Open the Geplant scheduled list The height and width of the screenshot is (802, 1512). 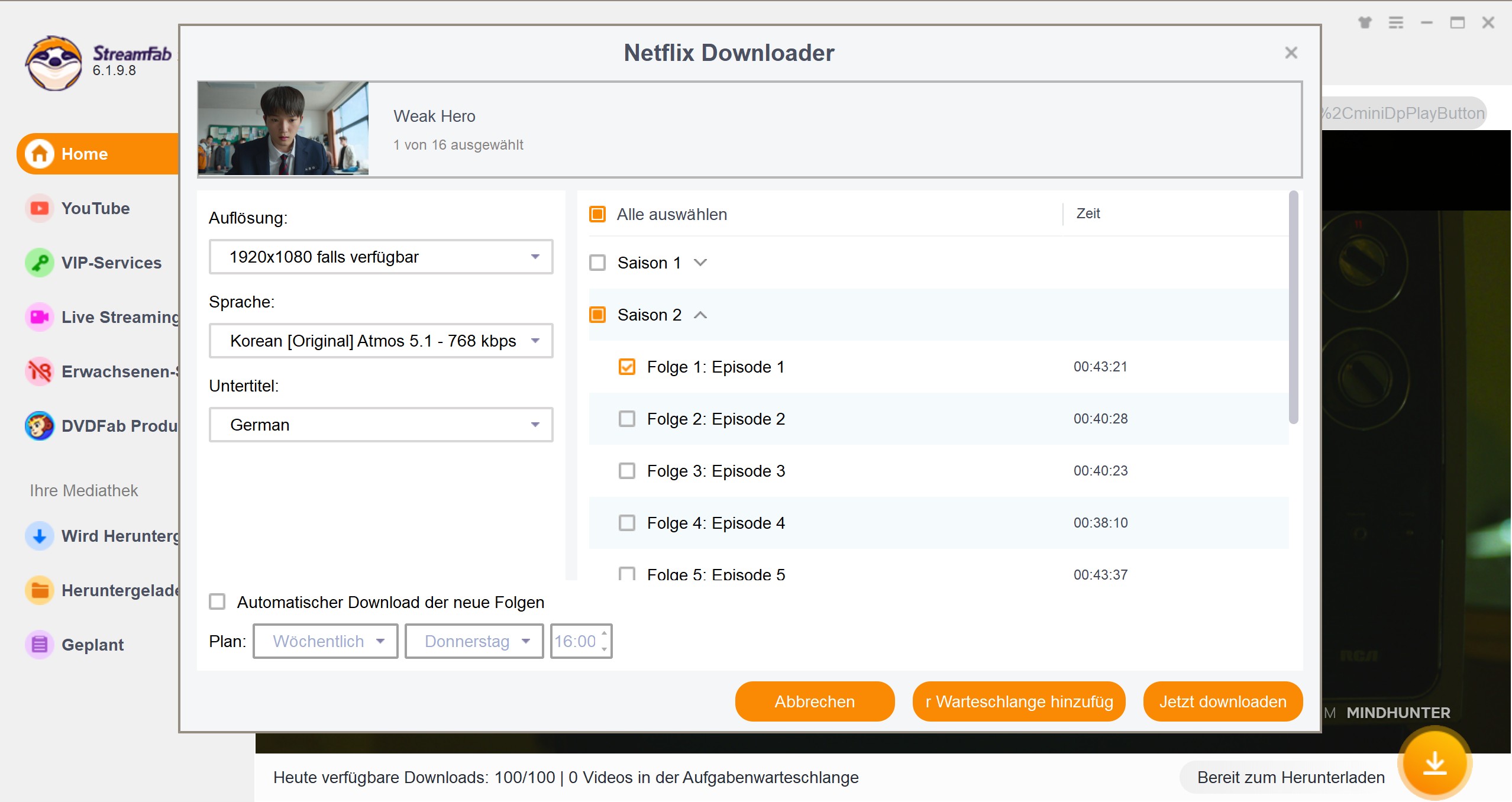tap(92, 645)
